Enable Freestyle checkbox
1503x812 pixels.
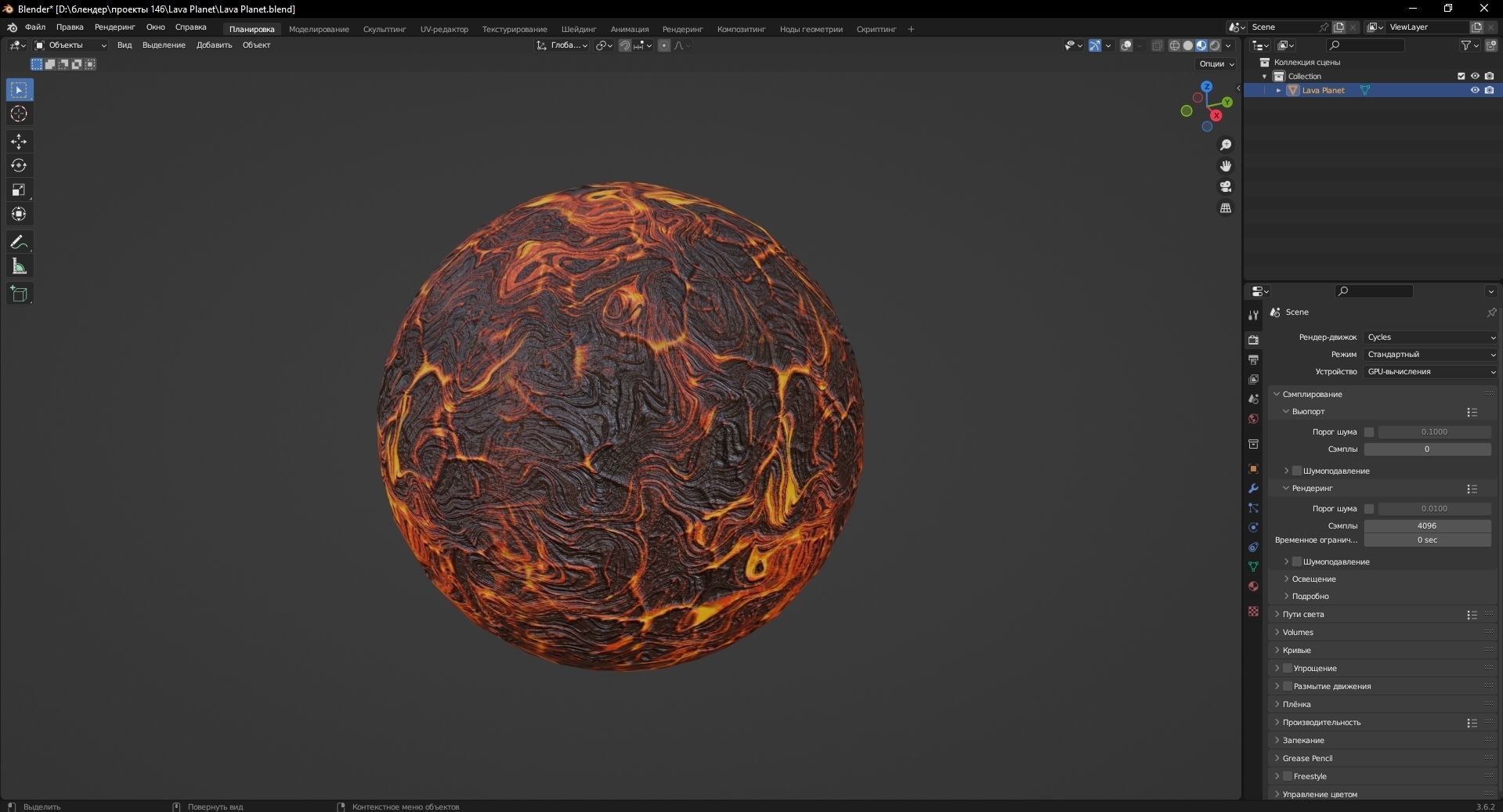[1288, 776]
